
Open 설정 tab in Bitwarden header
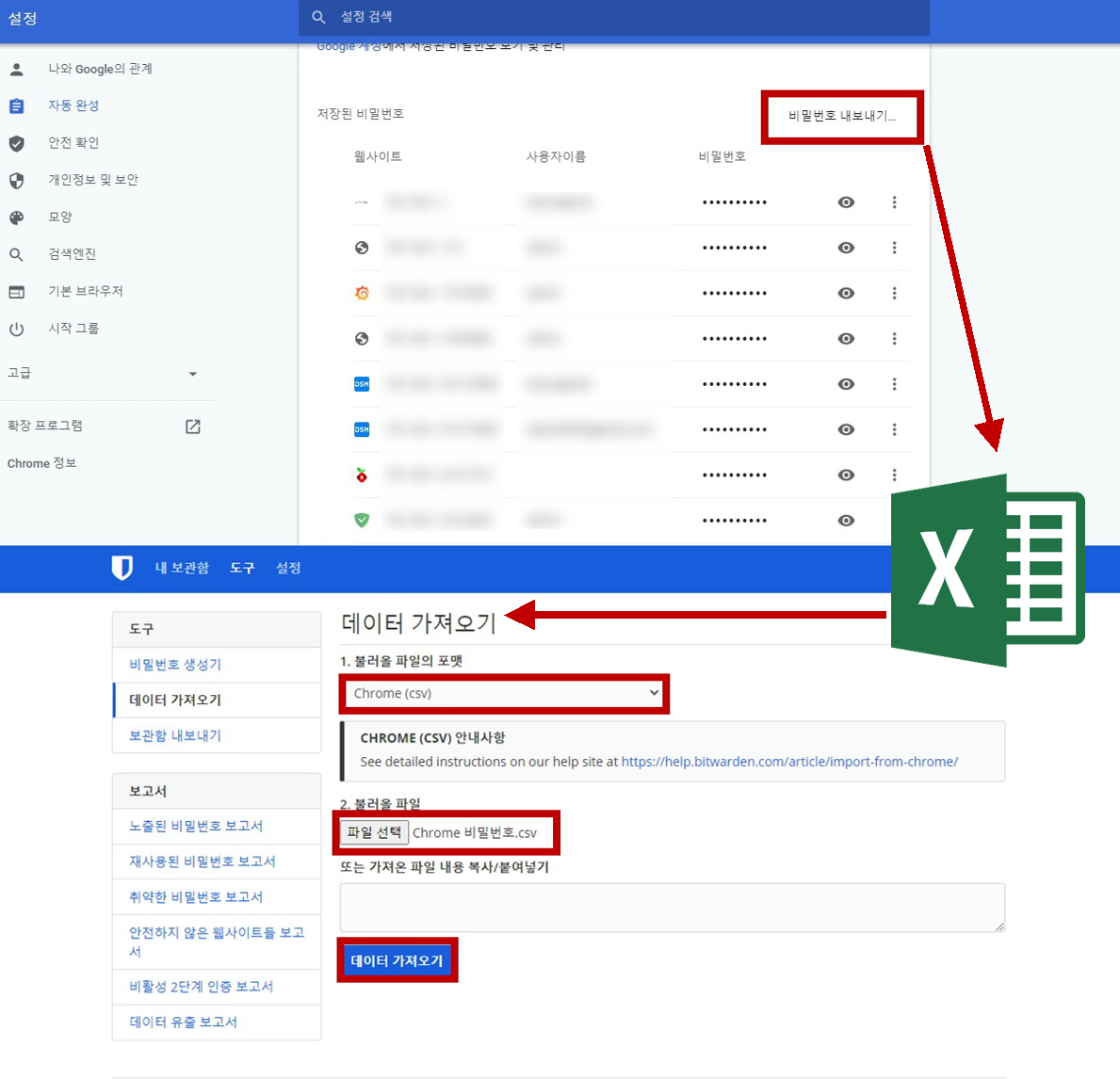pos(288,568)
